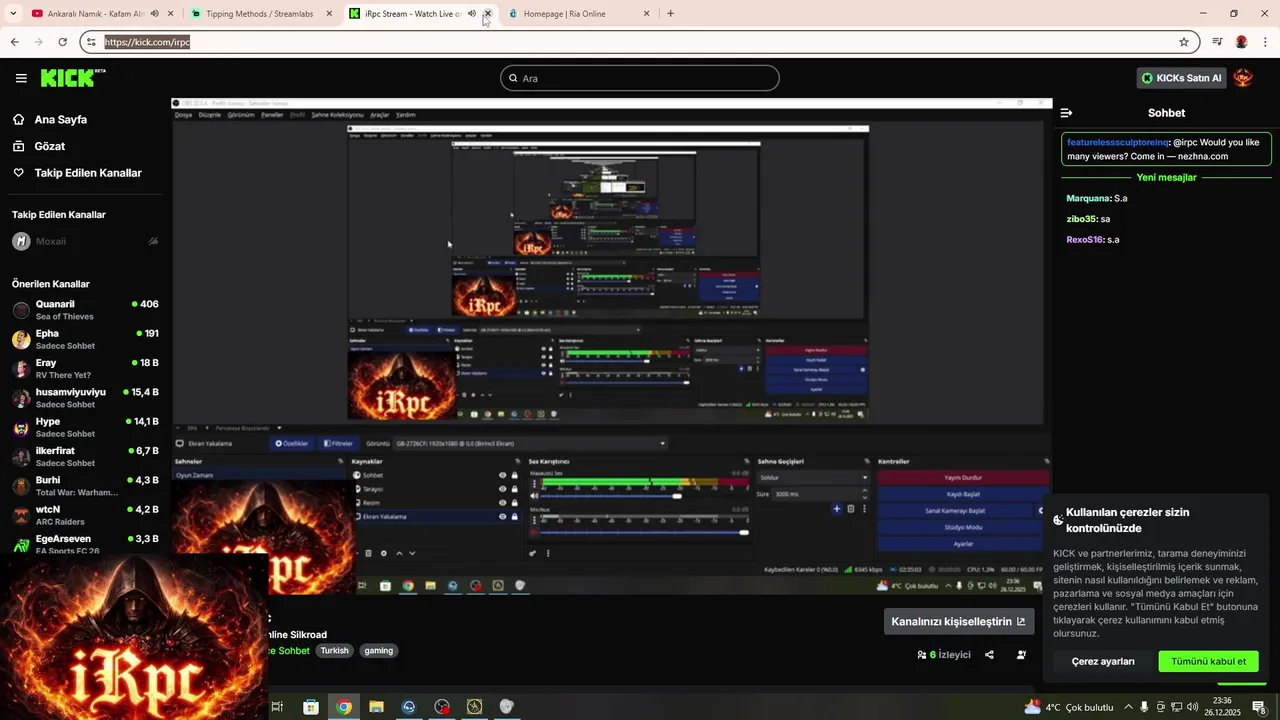
Task: Go to Ana Sayfa in sidebar
Action: [60, 119]
